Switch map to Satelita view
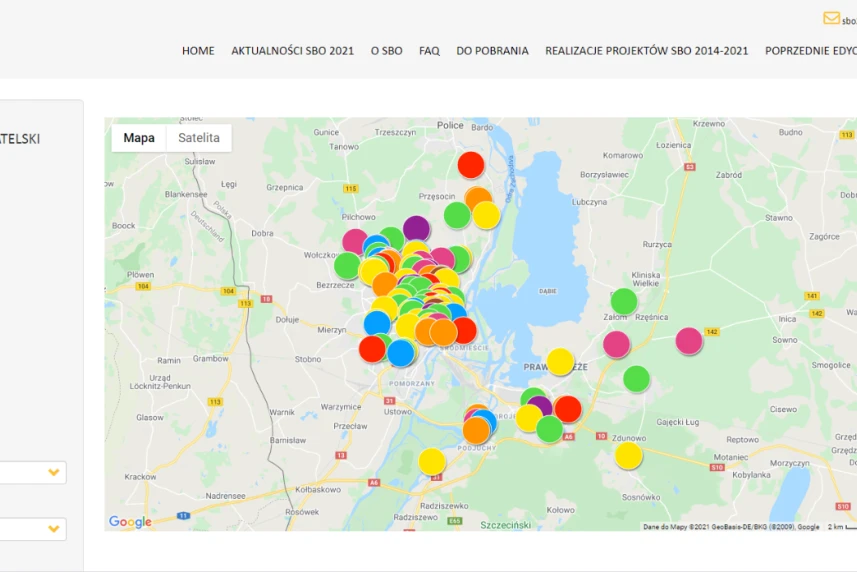This screenshot has width=857, height=572. [199, 138]
